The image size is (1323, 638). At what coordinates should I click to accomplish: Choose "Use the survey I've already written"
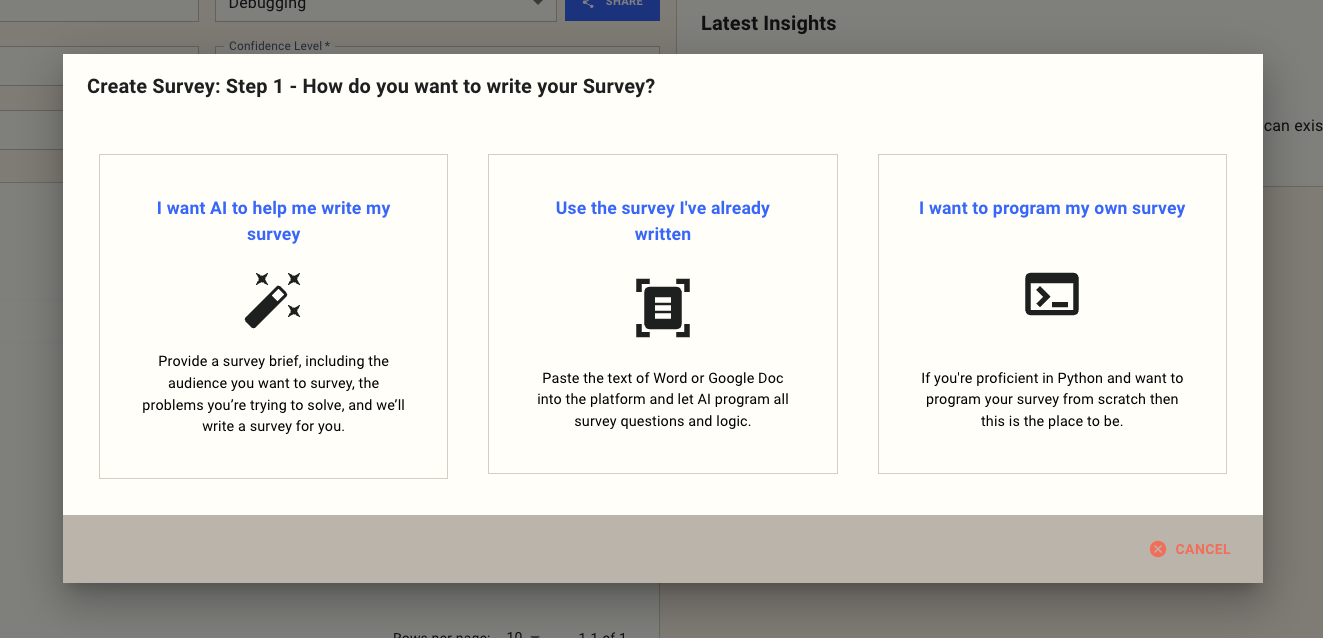click(663, 221)
